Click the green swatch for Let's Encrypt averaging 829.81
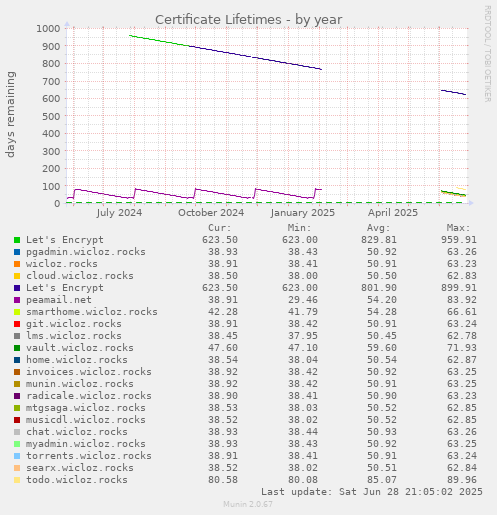 click(17, 240)
